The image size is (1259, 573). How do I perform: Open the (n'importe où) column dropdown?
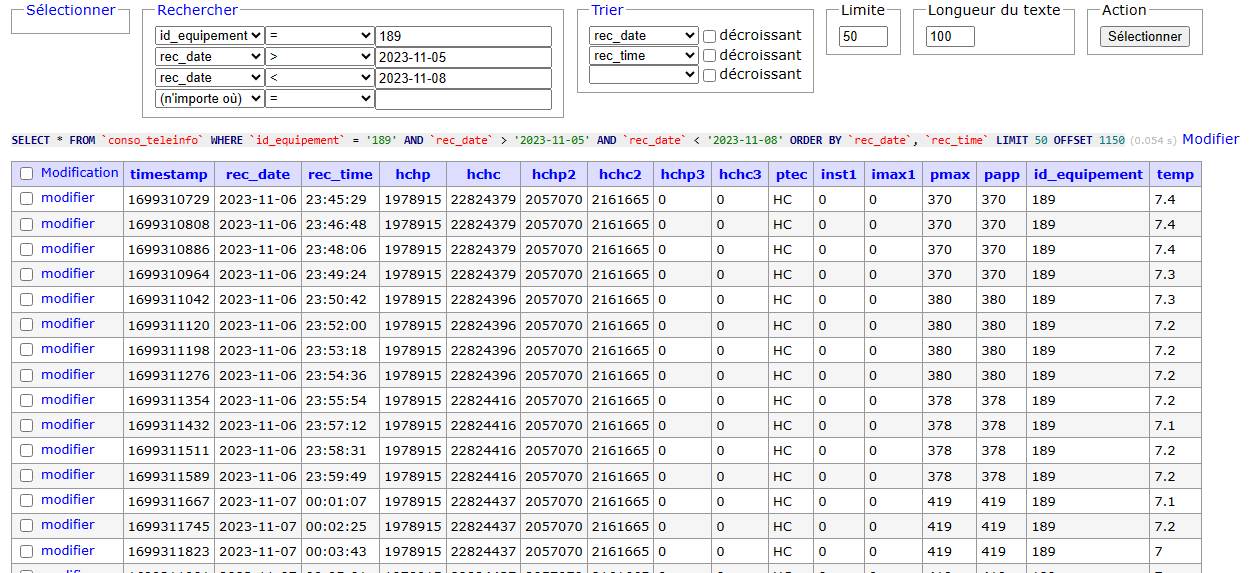pyautogui.click(x=210, y=99)
